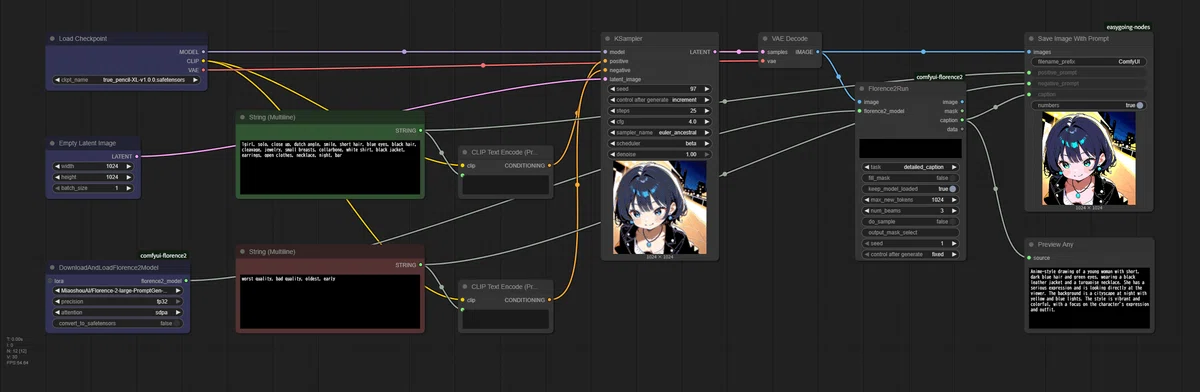Click the Save Image With Prompt output image
Viewport: 1200px width, 392px height.
tap(1088, 158)
